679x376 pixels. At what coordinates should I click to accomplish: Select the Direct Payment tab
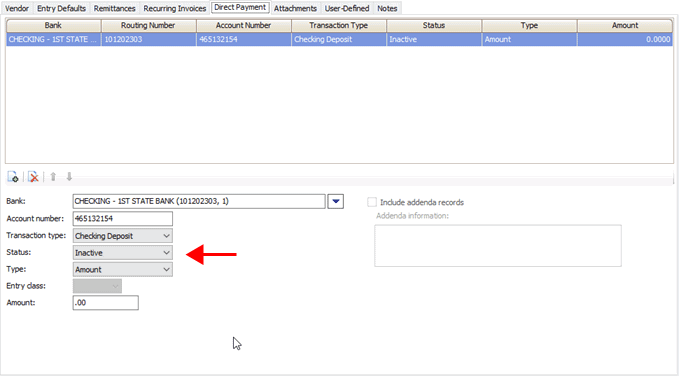coord(240,7)
